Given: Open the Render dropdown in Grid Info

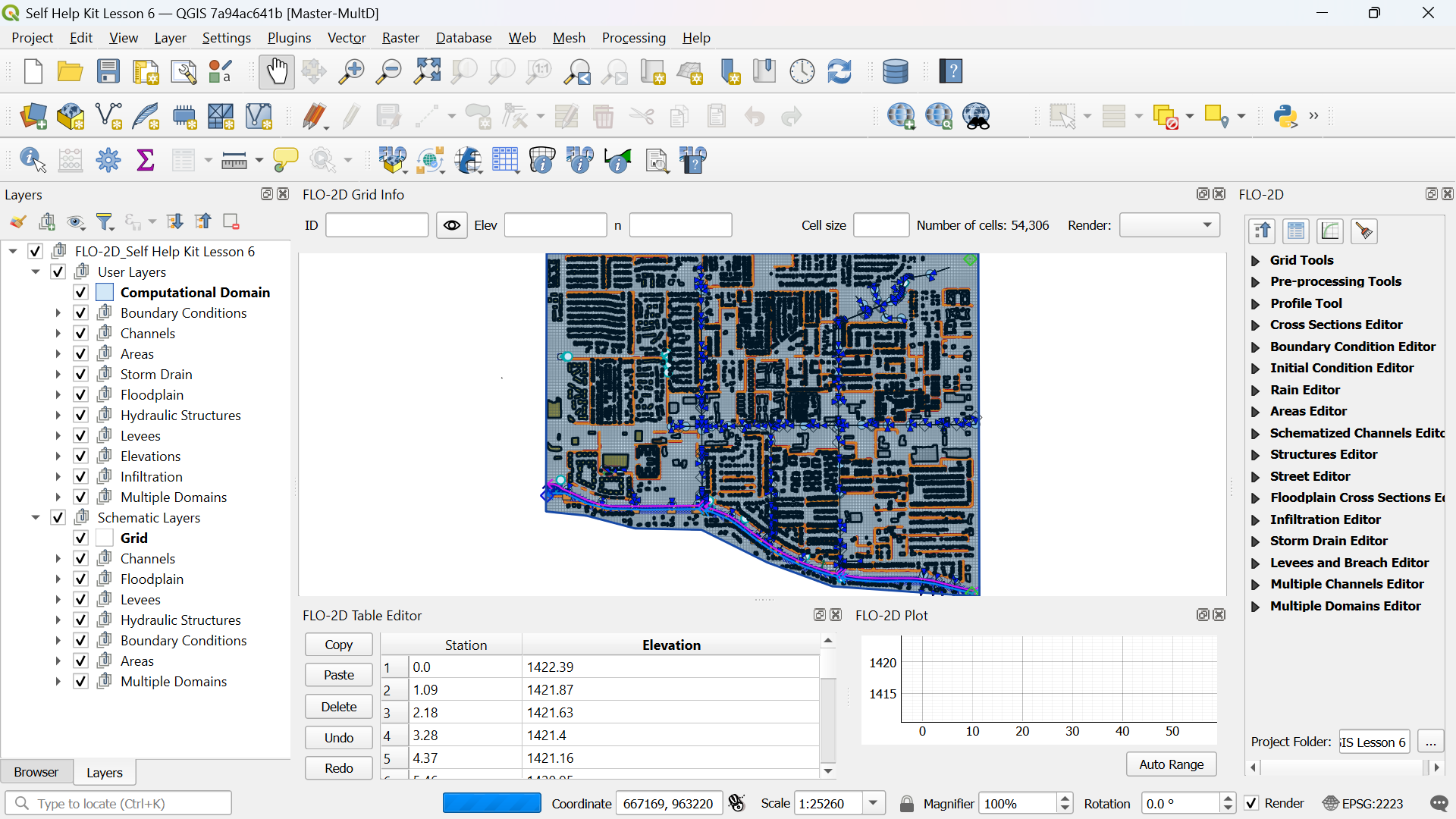Looking at the screenshot, I should [x=1169, y=225].
